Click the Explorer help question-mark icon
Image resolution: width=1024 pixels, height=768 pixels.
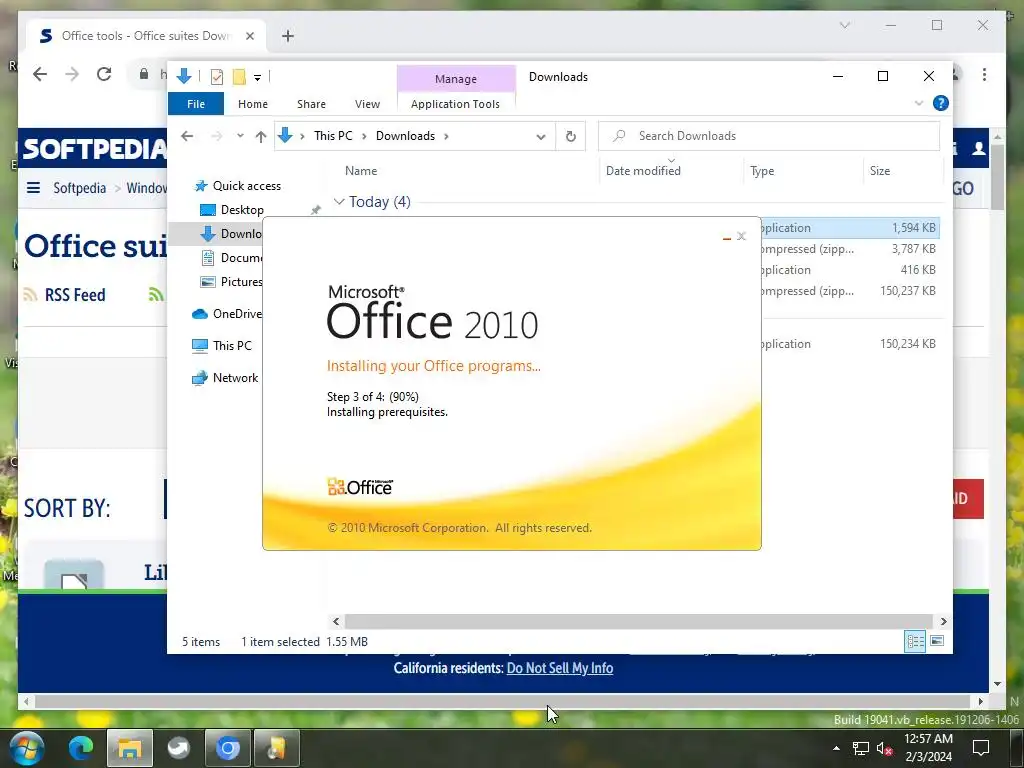point(940,103)
